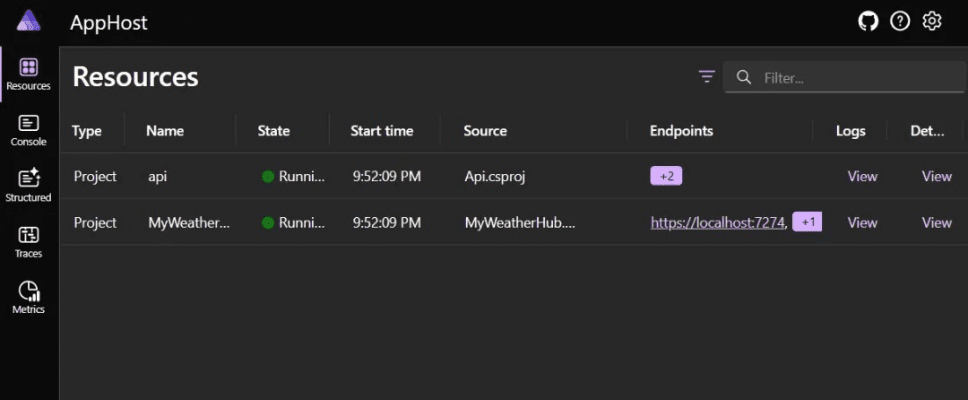Expand the +1 endpoints badge for MyWeatherHub

point(807,222)
